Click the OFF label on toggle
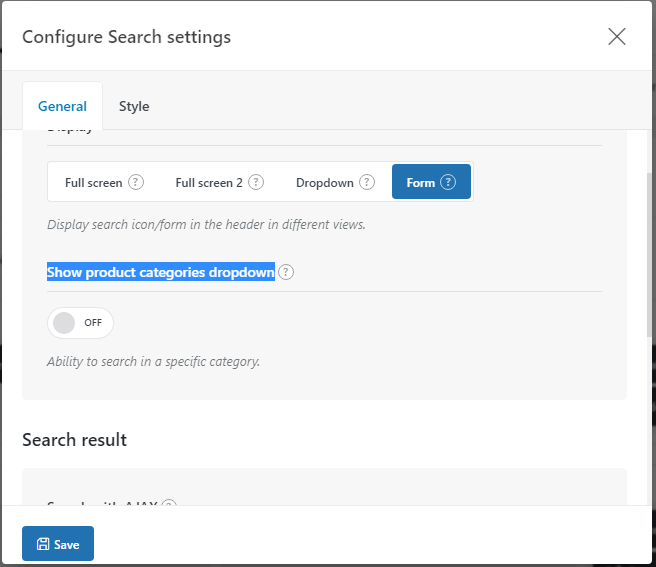656x567 pixels. (x=93, y=323)
